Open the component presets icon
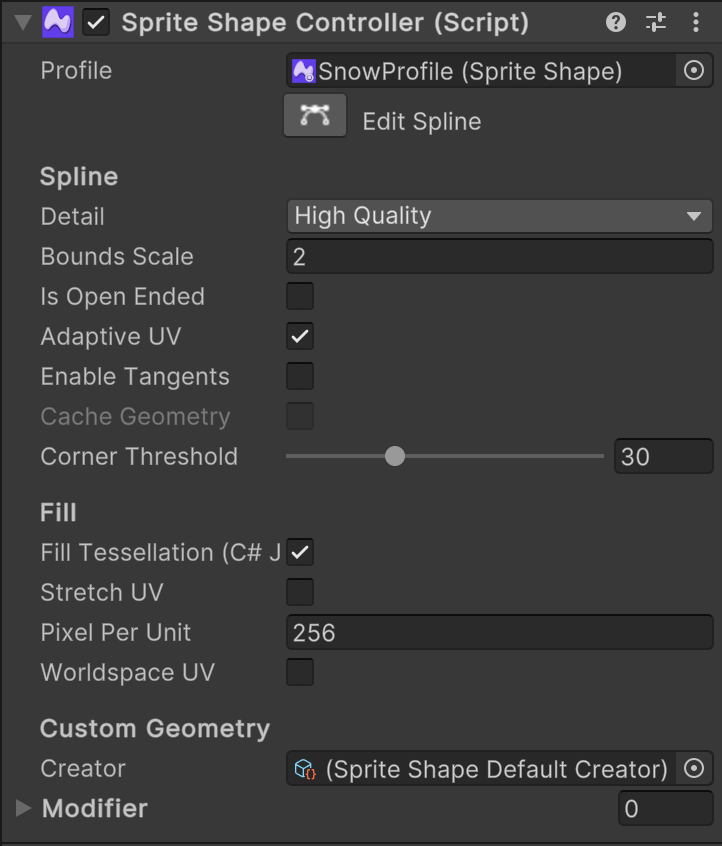The height and width of the screenshot is (846, 722). tap(656, 22)
